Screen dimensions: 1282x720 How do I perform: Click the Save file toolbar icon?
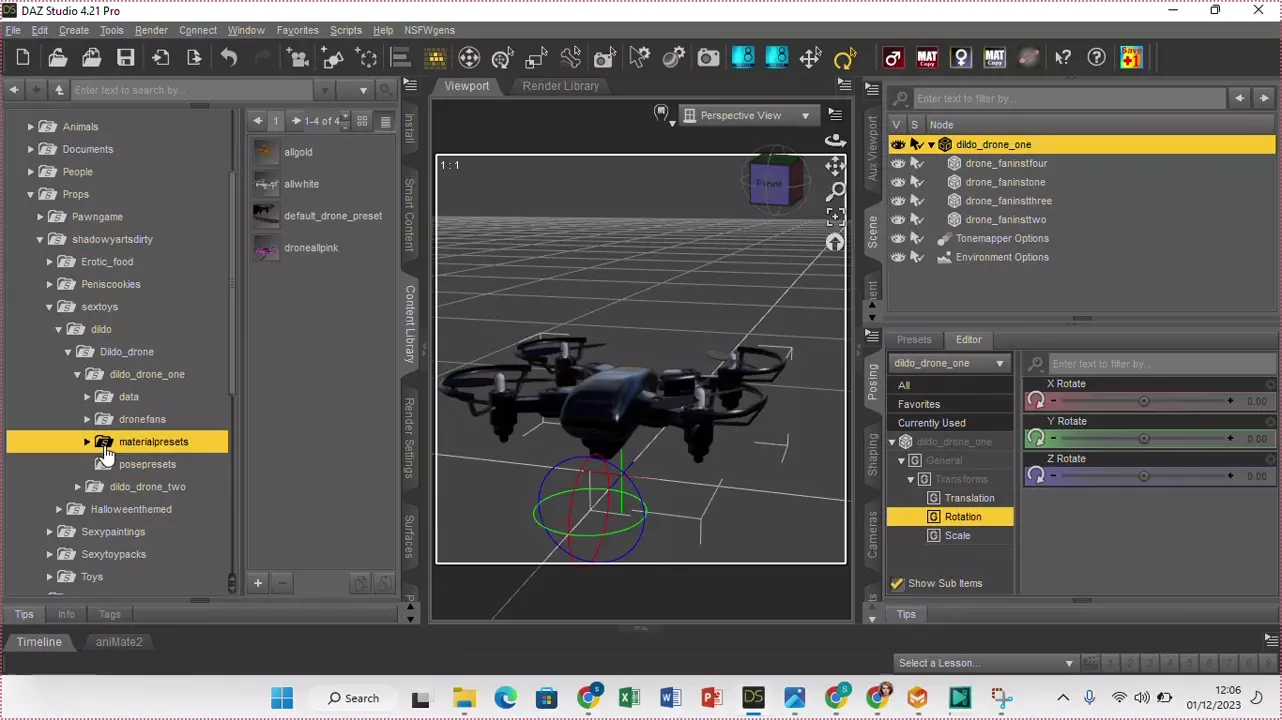pos(125,58)
